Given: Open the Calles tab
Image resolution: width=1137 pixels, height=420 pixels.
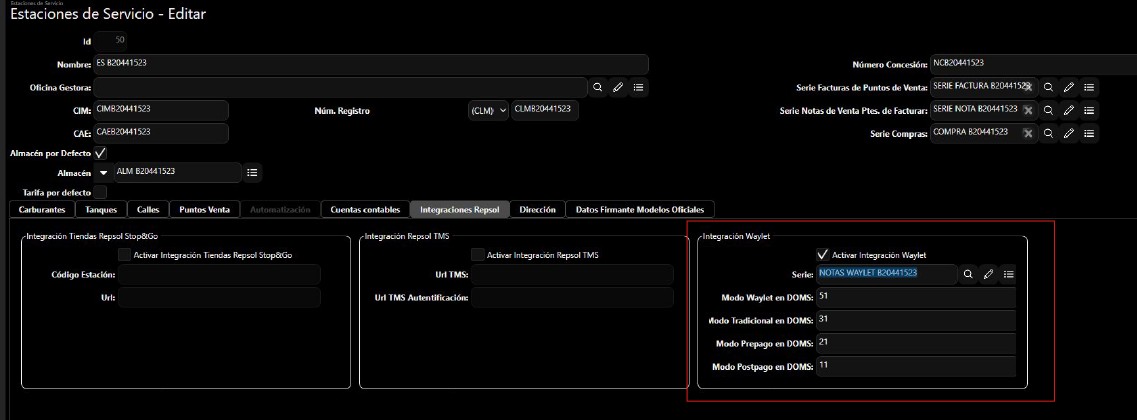Looking at the screenshot, I should click(x=148, y=210).
